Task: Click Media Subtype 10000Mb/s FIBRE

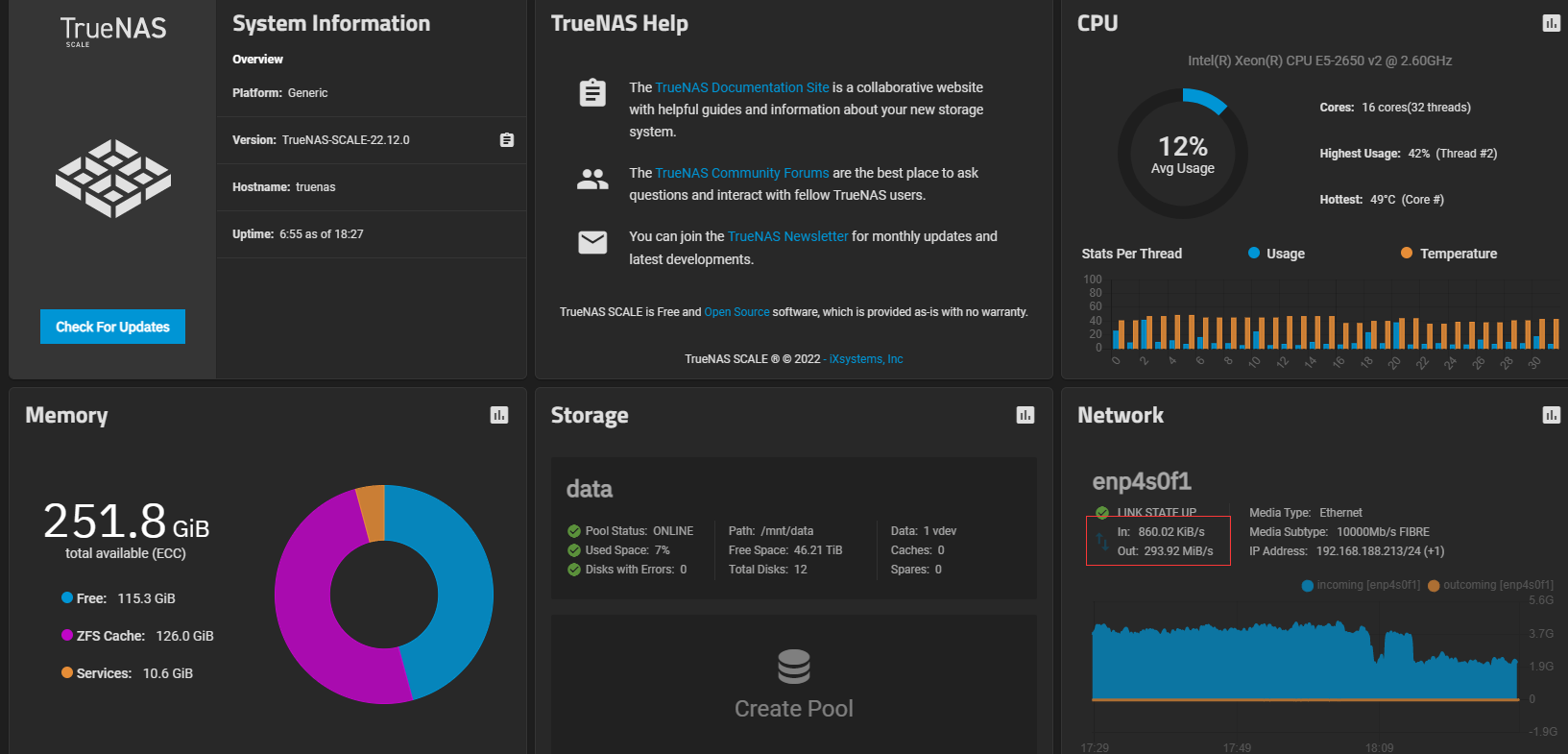Action: coord(1339,532)
